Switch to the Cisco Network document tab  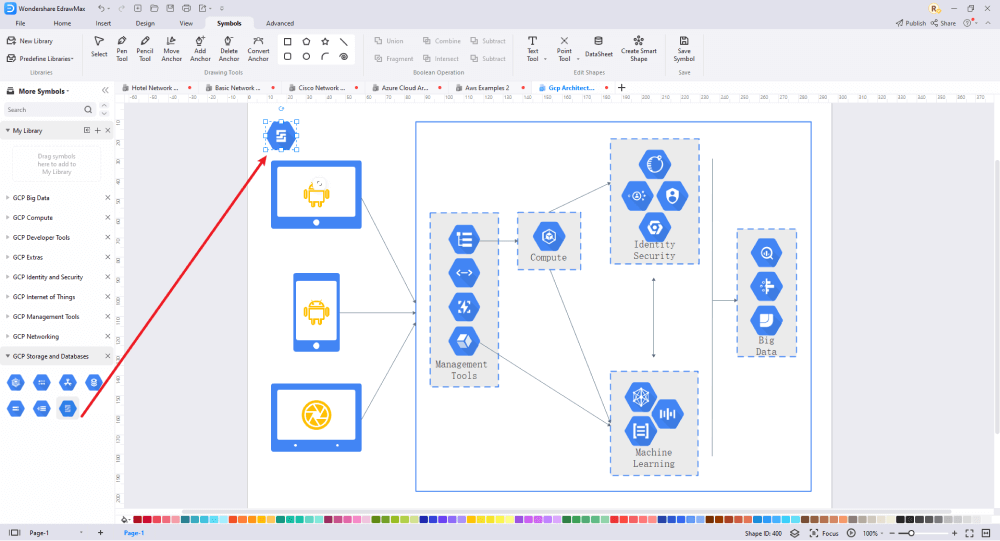tap(321, 87)
